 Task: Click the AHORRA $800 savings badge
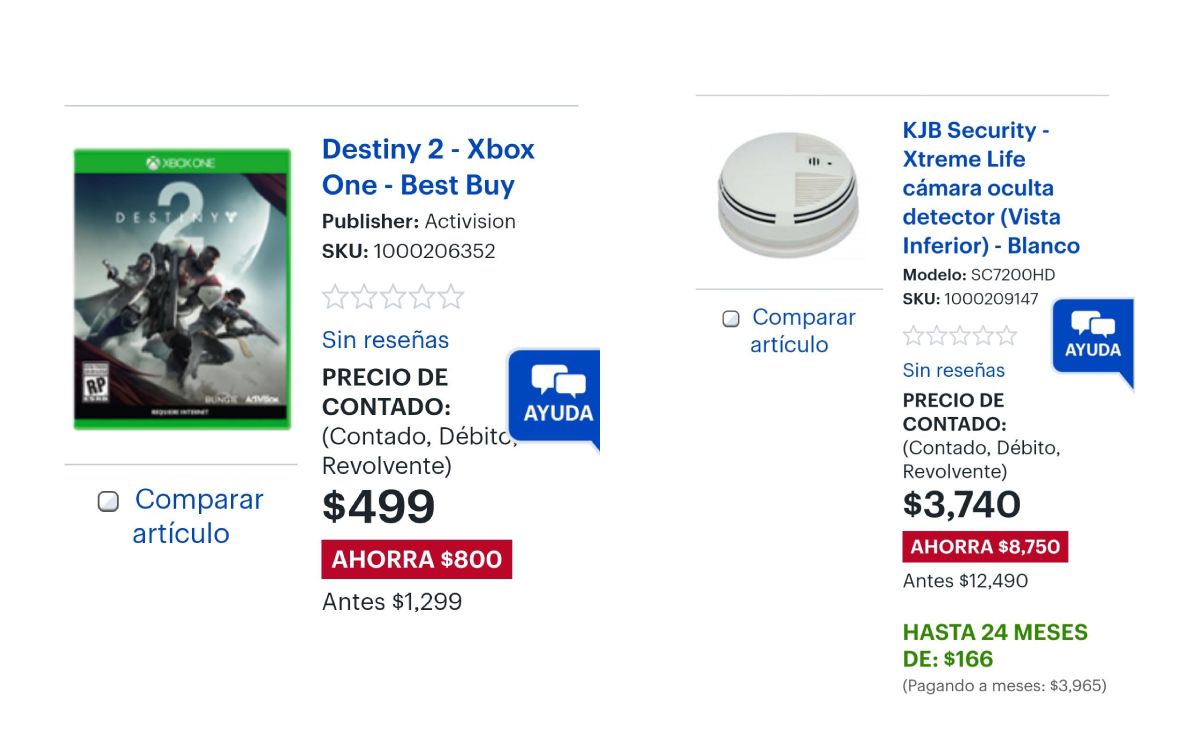tap(416, 559)
